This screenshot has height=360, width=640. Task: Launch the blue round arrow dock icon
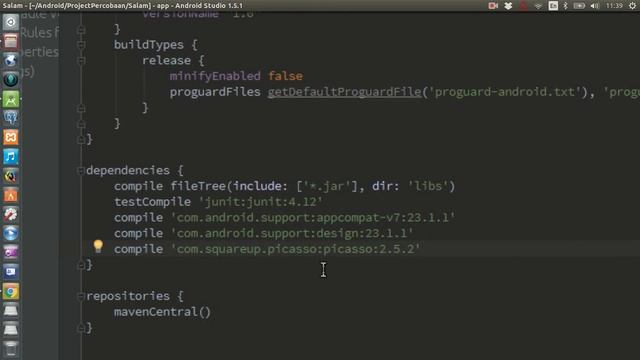[x=11, y=234]
